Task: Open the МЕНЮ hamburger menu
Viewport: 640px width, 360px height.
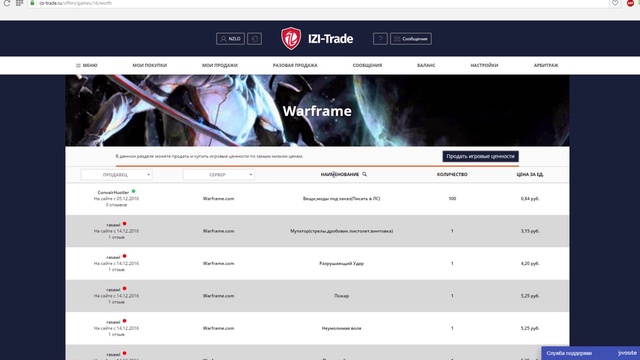Action: (87, 65)
